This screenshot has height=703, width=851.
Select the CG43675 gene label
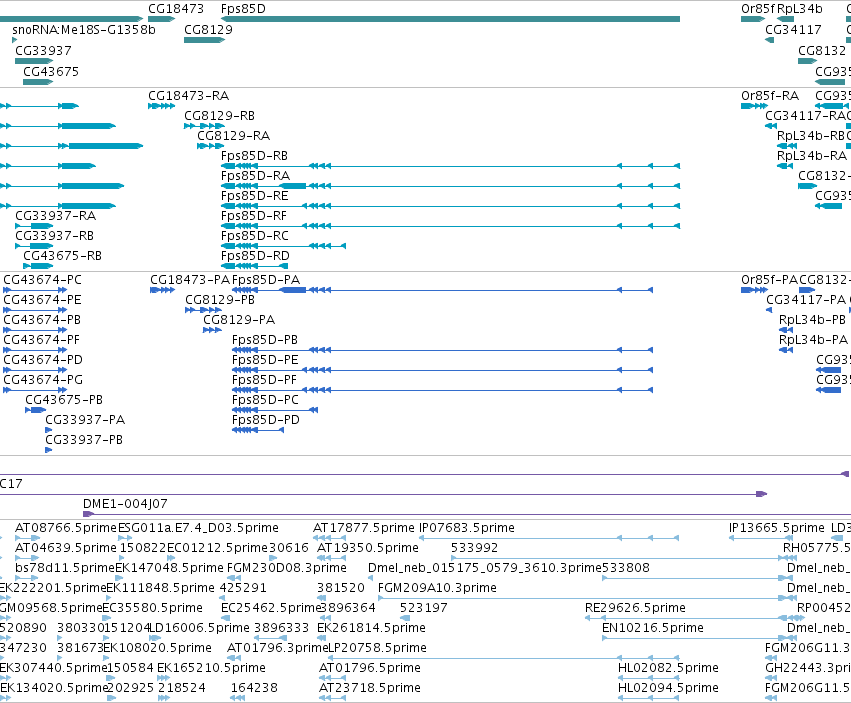click(x=50, y=72)
